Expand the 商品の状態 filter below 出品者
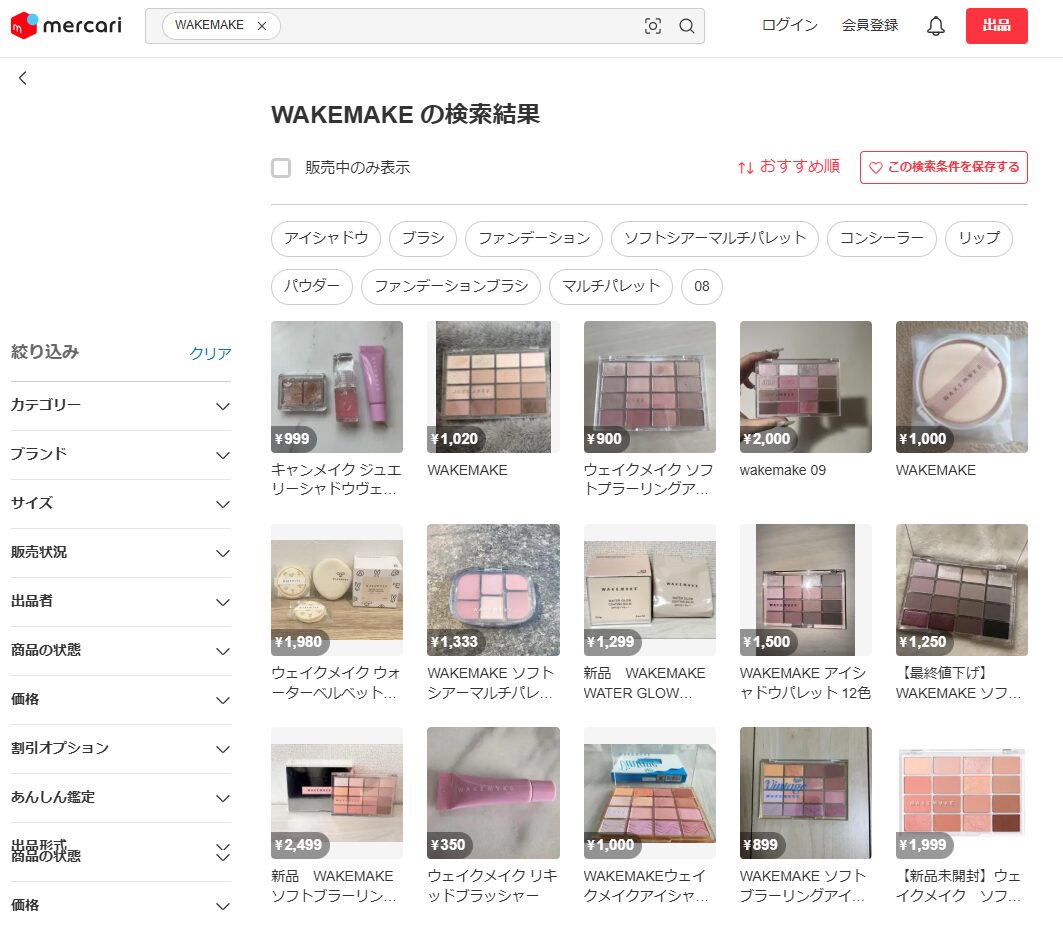 [x=121, y=651]
